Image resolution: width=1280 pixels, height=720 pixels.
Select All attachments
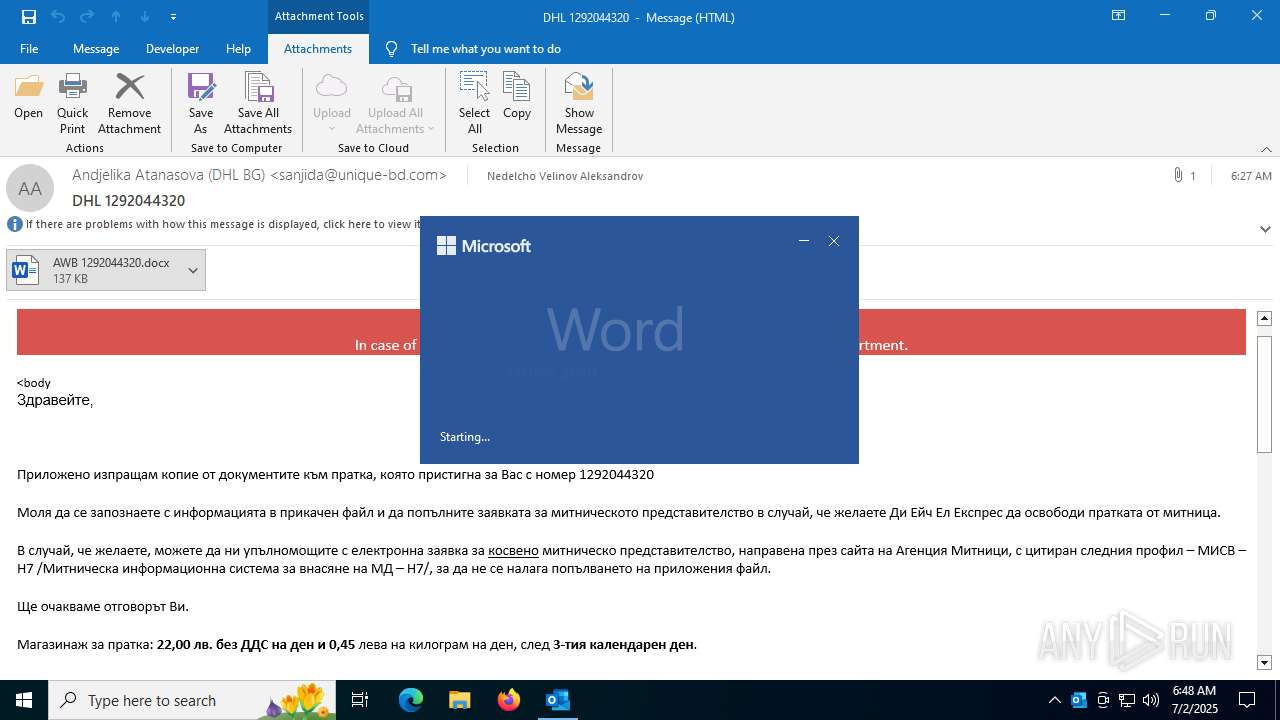(474, 104)
